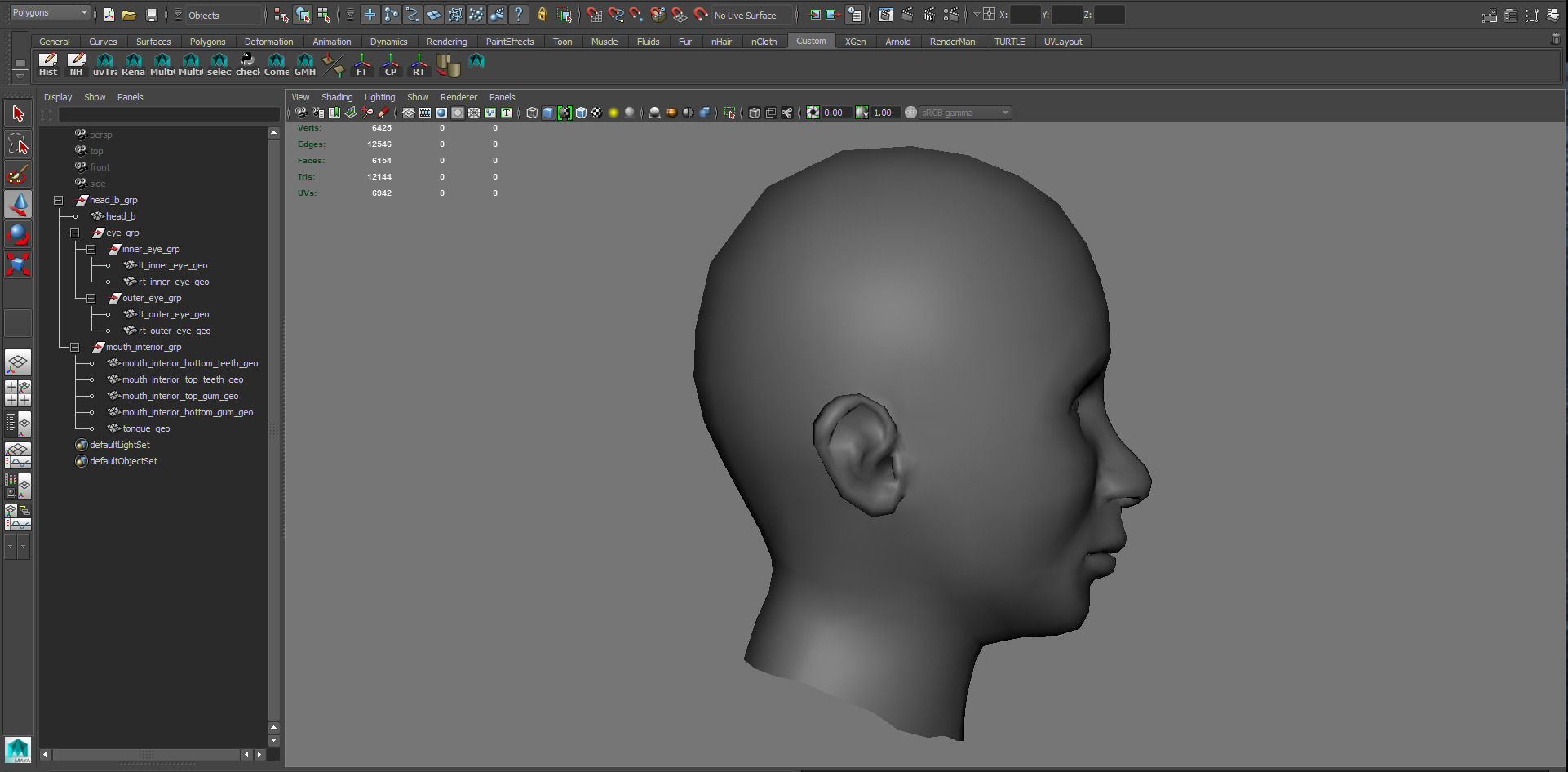
Task: Switch to the Polygons shelf tab
Action: 207,42
